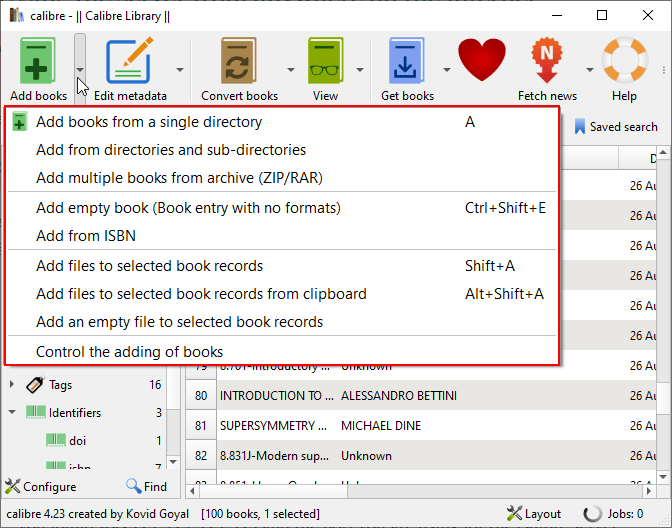
Task: Open the Add books dropdown arrow
Action: coord(80,69)
